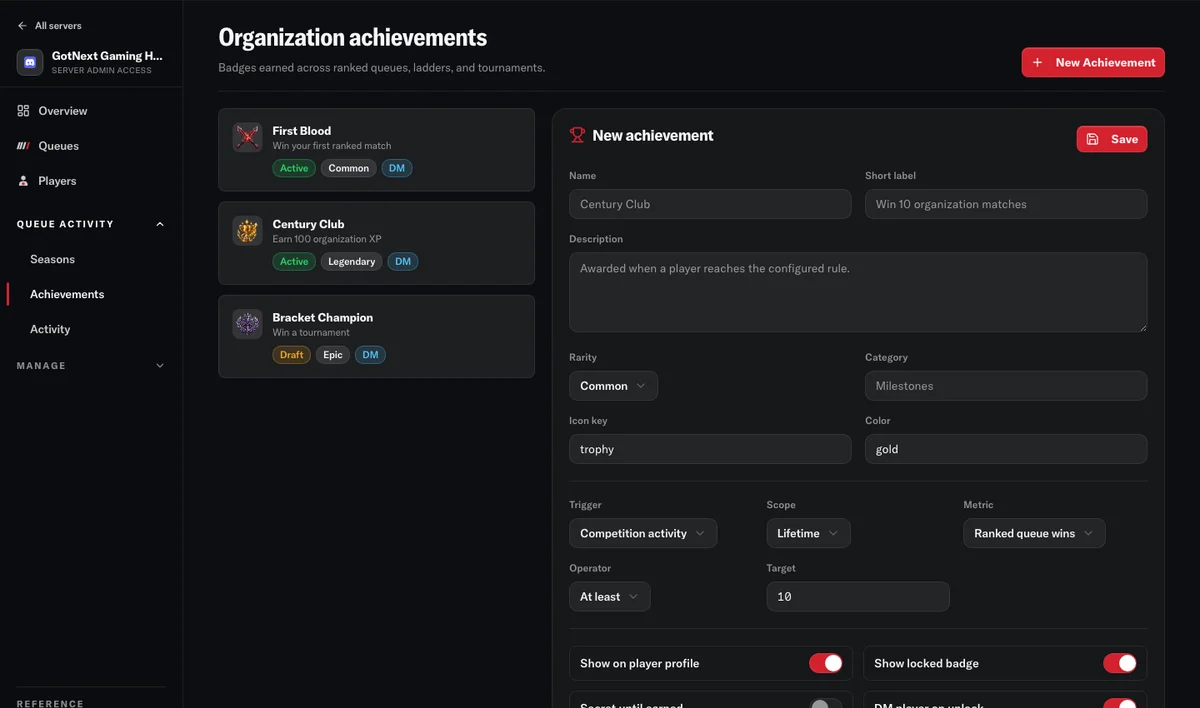Click the Active tag on Century Club
This screenshot has width=1200, height=708.
[294, 261]
